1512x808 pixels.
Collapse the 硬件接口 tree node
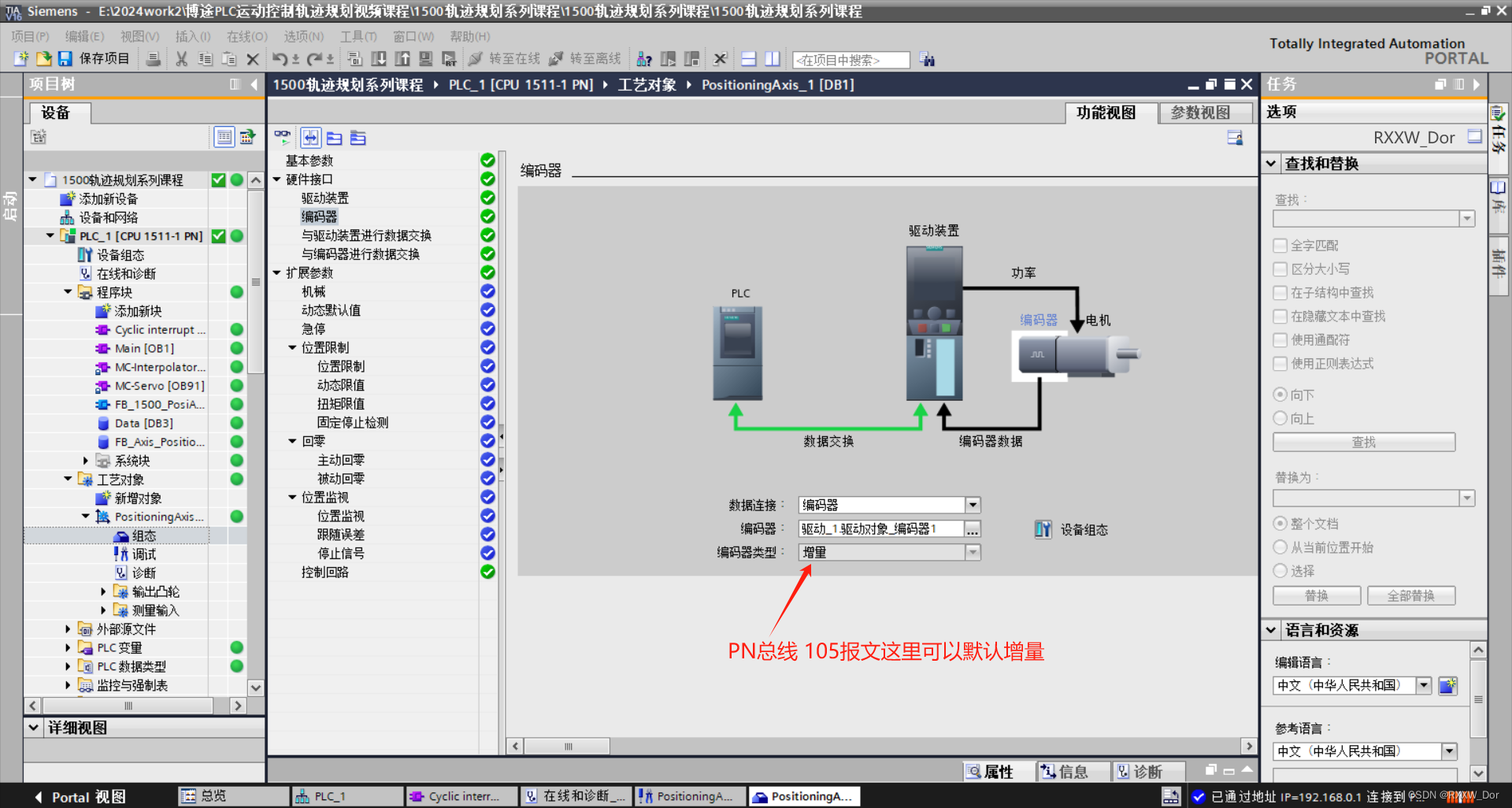pos(277,180)
